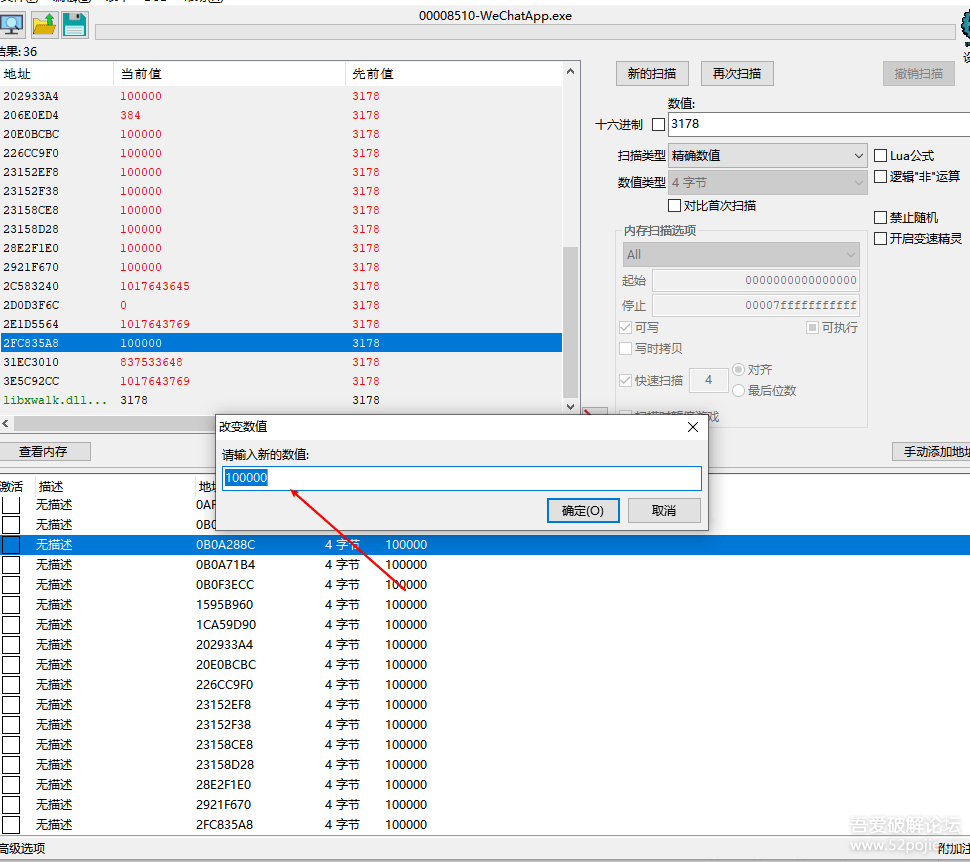Enable the 开启变速精灵 speedhack checkbox
Screen dimensions: 970x862
(x=880, y=239)
